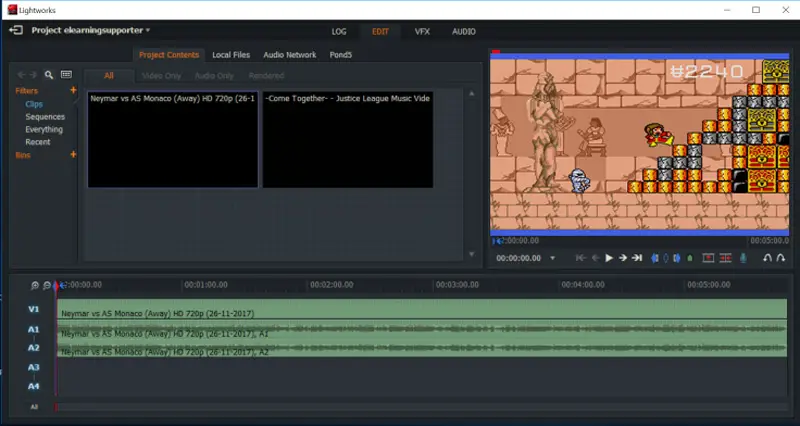
Task: Click the timeline ruler at 00:02:00.00
Action: click(x=332, y=285)
